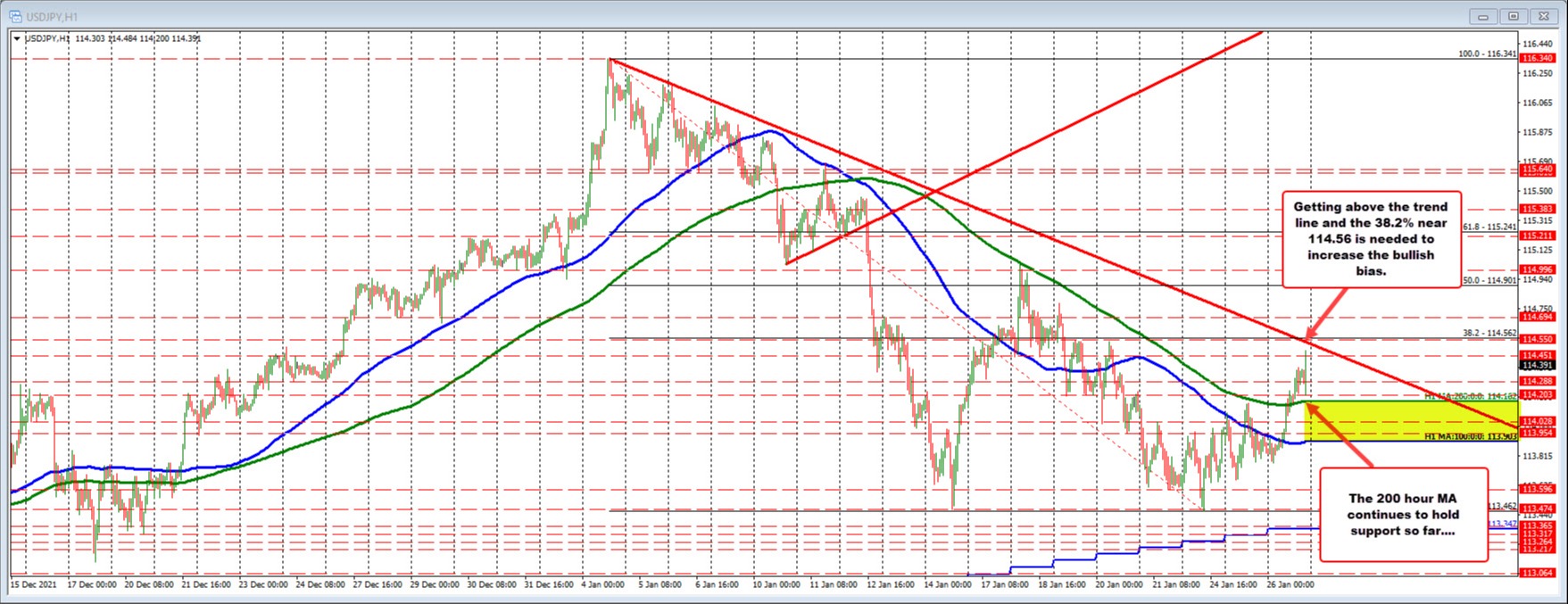This screenshot has height=604, width=1568.
Task: Open the chart dropdown triangle beside USDJPY,H1
Action: click(17, 38)
